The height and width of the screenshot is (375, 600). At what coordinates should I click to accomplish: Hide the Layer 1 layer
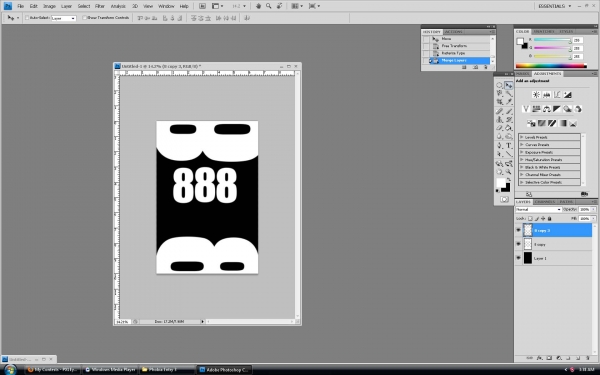click(518, 258)
